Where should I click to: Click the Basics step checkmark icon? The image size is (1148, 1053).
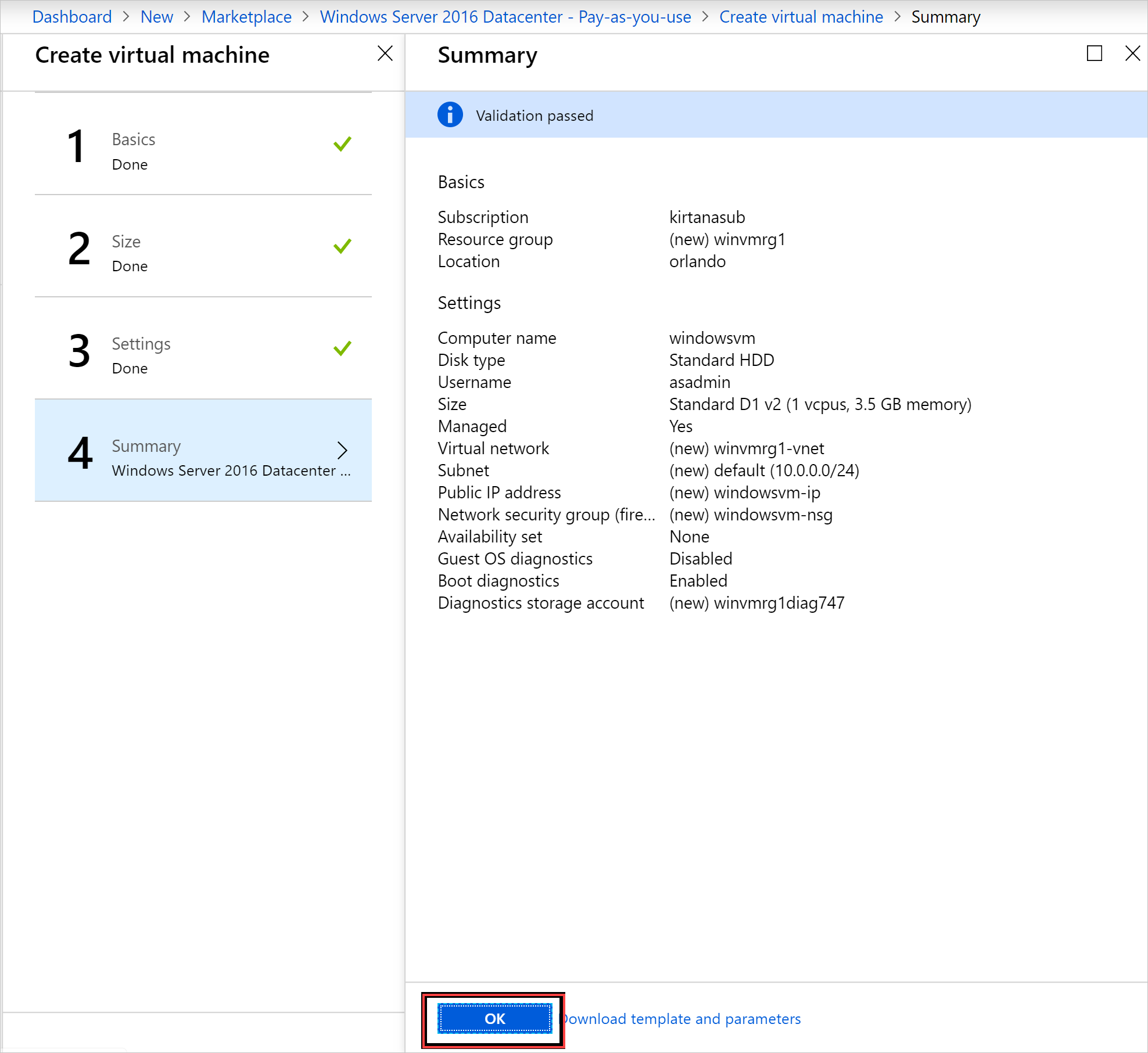click(343, 144)
